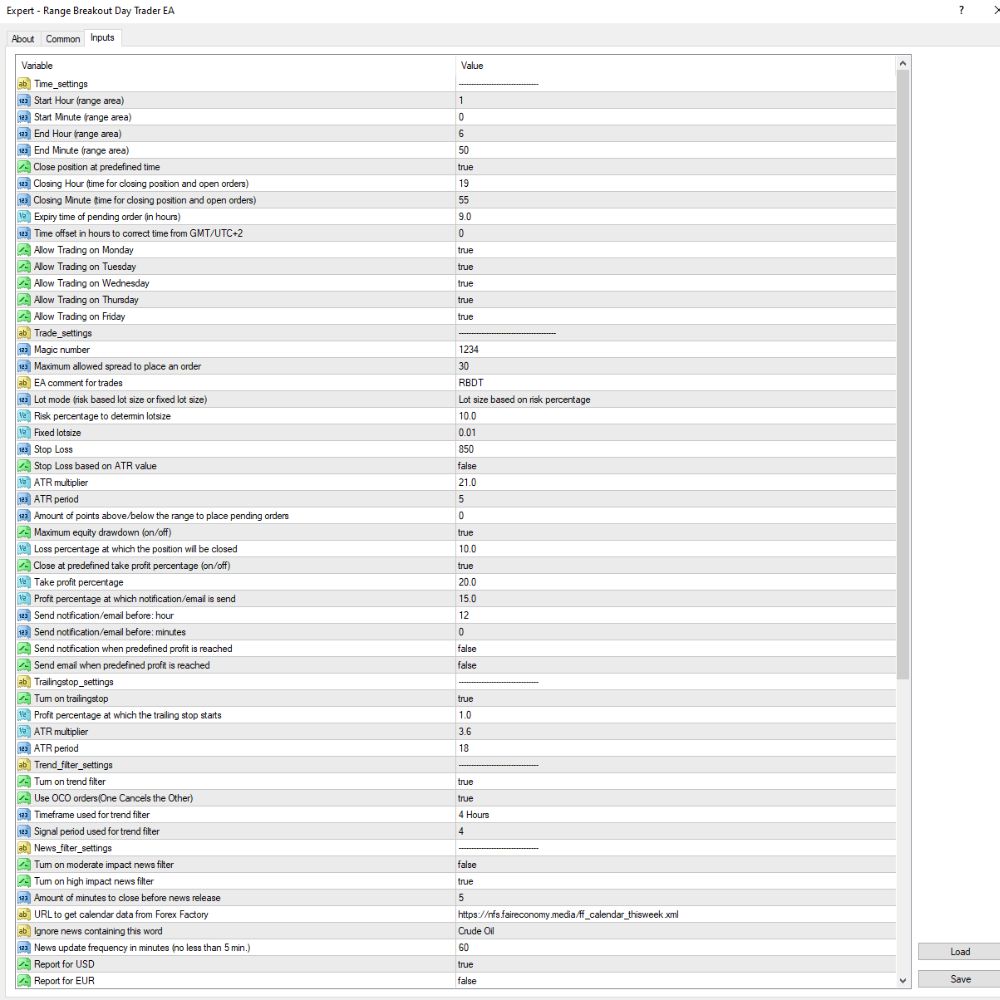
Task: Click the scrollbar down arrow
Action: [902, 981]
